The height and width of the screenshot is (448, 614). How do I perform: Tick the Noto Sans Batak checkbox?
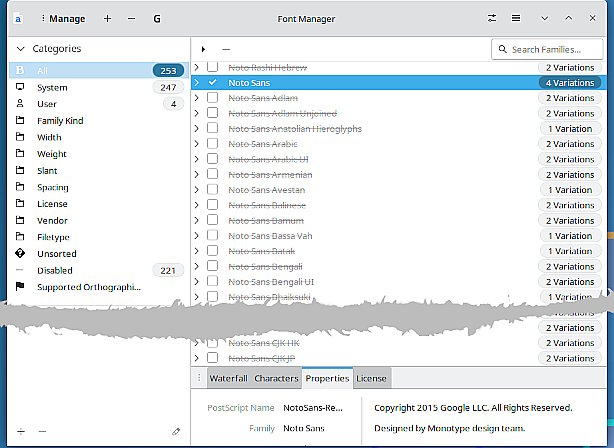click(212, 251)
